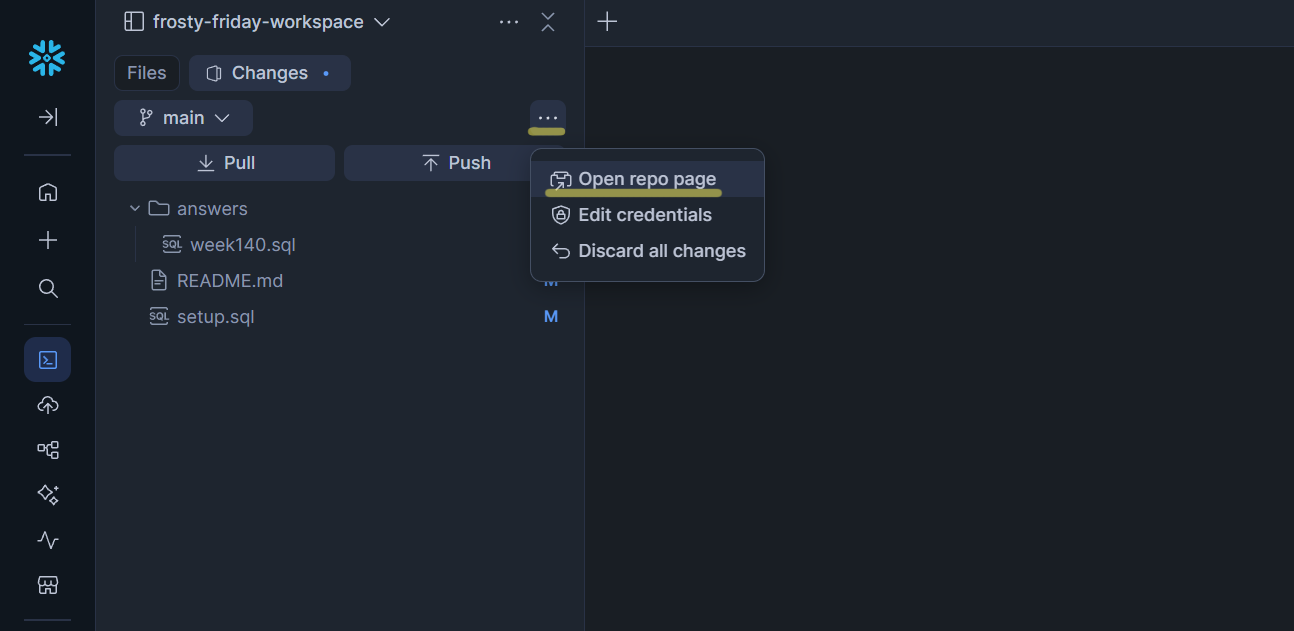This screenshot has width=1294, height=631.
Task: Select the Create plus icon in sidebar
Action: click(x=47, y=240)
